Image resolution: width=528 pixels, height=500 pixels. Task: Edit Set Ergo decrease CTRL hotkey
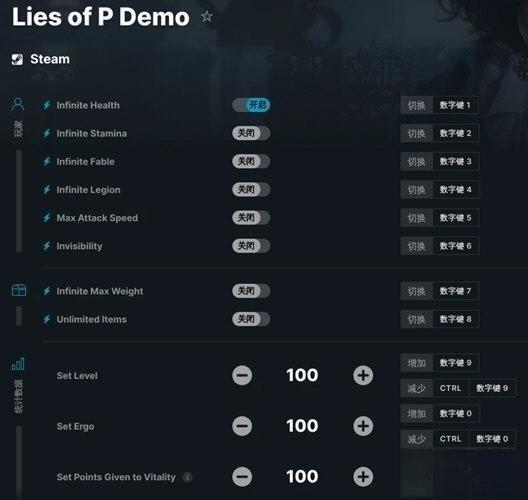pyautogui.click(x=451, y=439)
